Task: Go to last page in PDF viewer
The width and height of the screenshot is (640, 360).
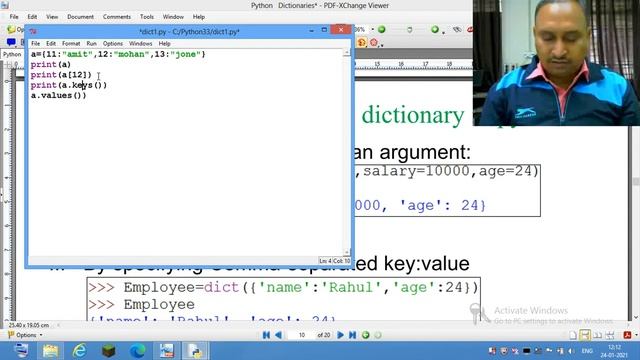Action: (x=353, y=335)
